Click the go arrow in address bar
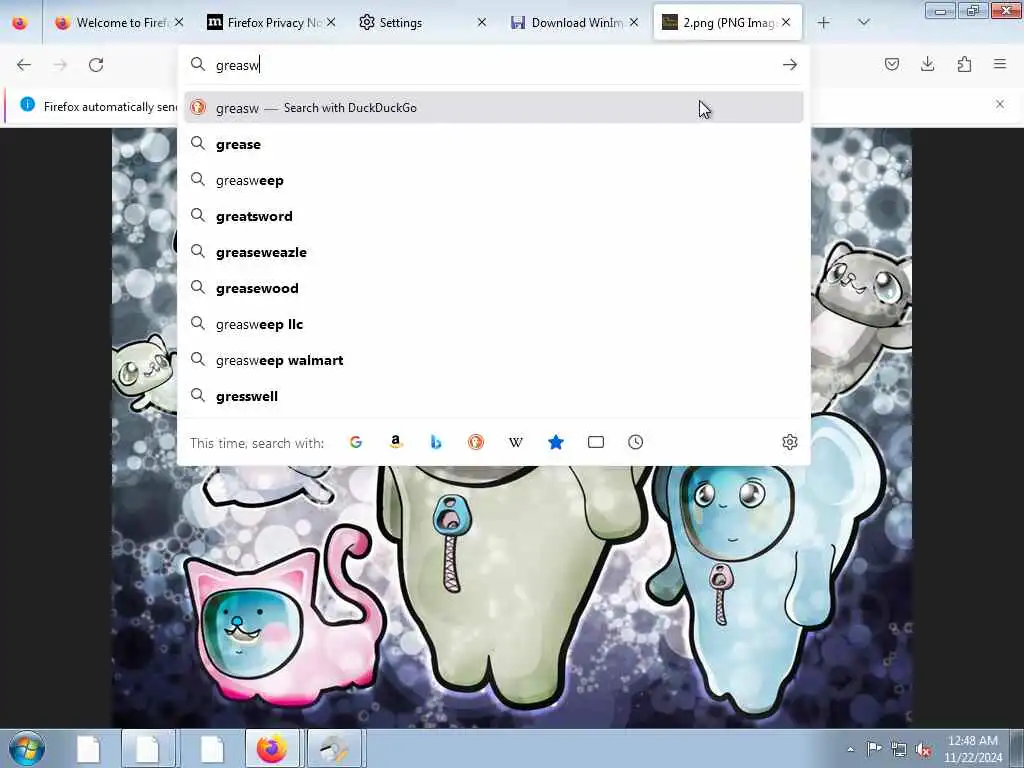 [790, 65]
